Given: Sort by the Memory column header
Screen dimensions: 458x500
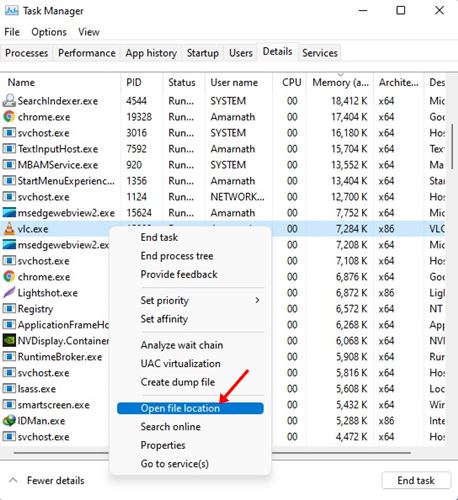Looking at the screenshot, I should point(340,82).
